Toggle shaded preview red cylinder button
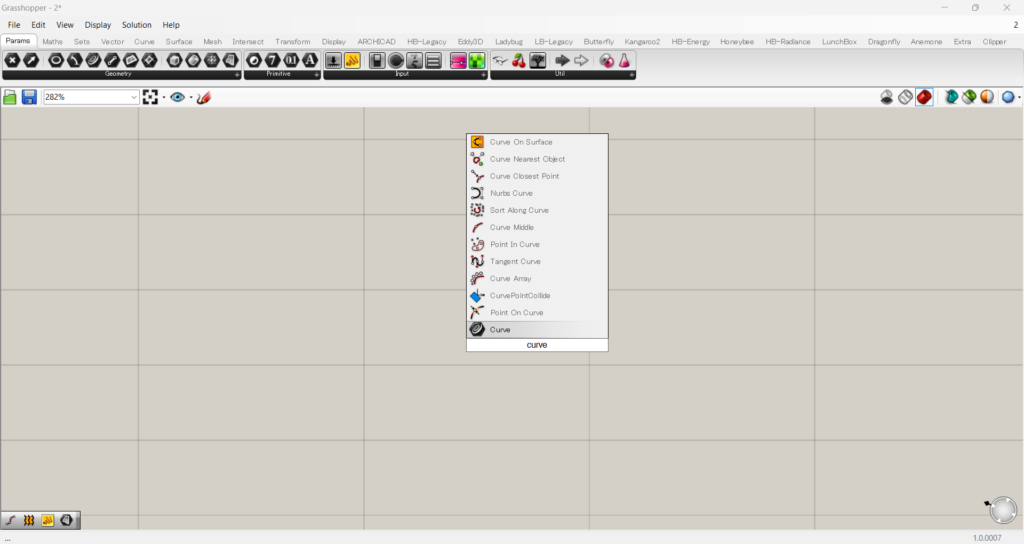Viewport: 1024px width, 544px height. pyautogui.click(x=924, y=97)
